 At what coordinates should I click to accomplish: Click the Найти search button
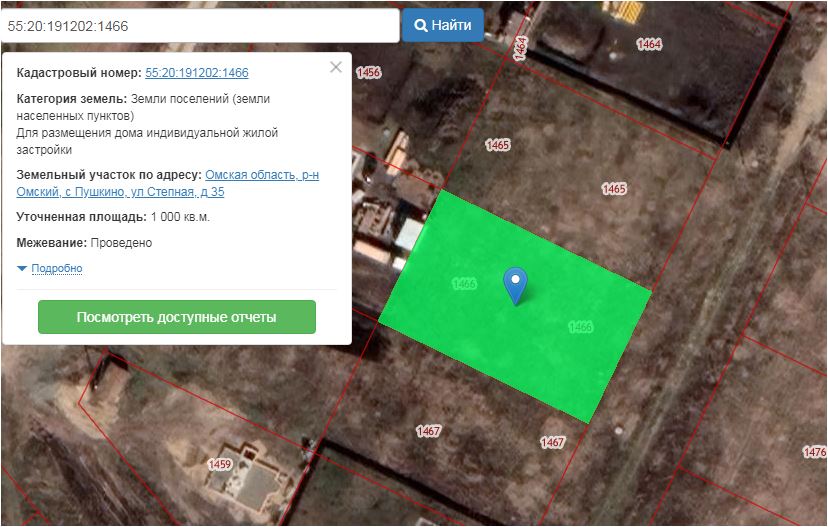(443, 25)
